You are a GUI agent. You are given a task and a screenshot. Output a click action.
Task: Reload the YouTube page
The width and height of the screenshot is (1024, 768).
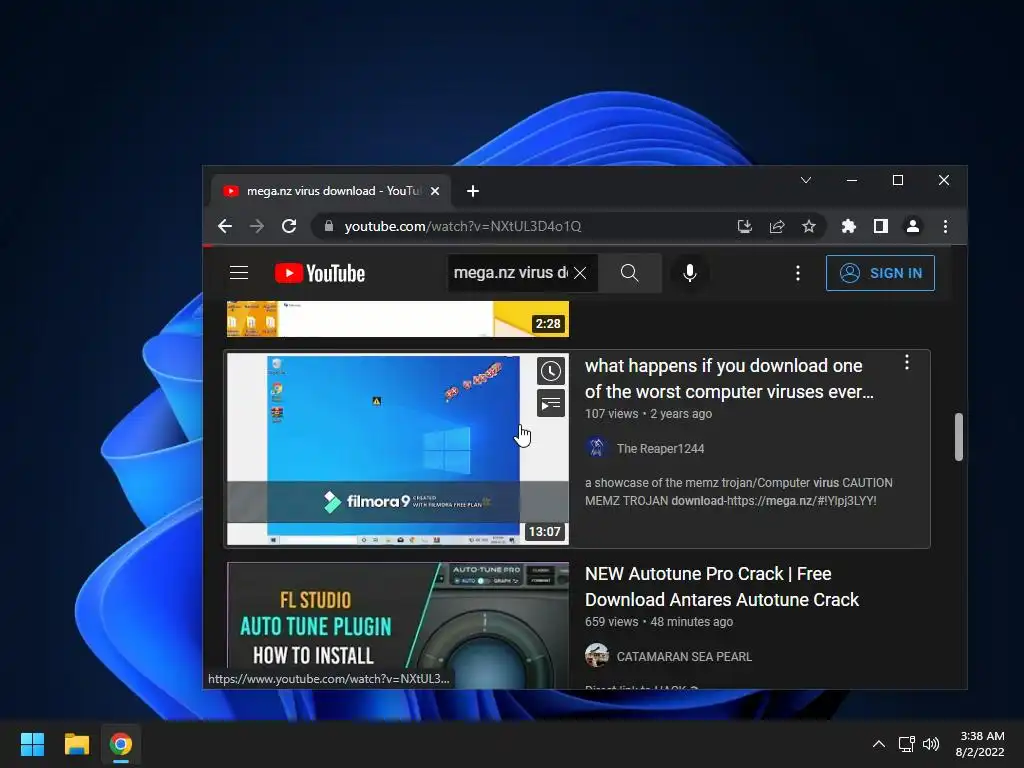289,226
